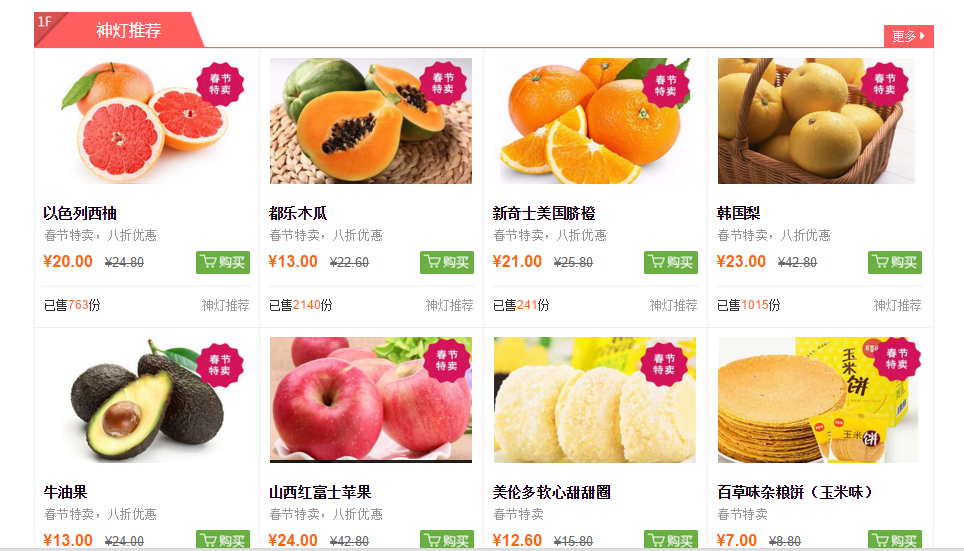Click the 购买 cart button for 美伦多软心甜甜圈
This screenshot has height=551, width=964.
pos(671,539)
